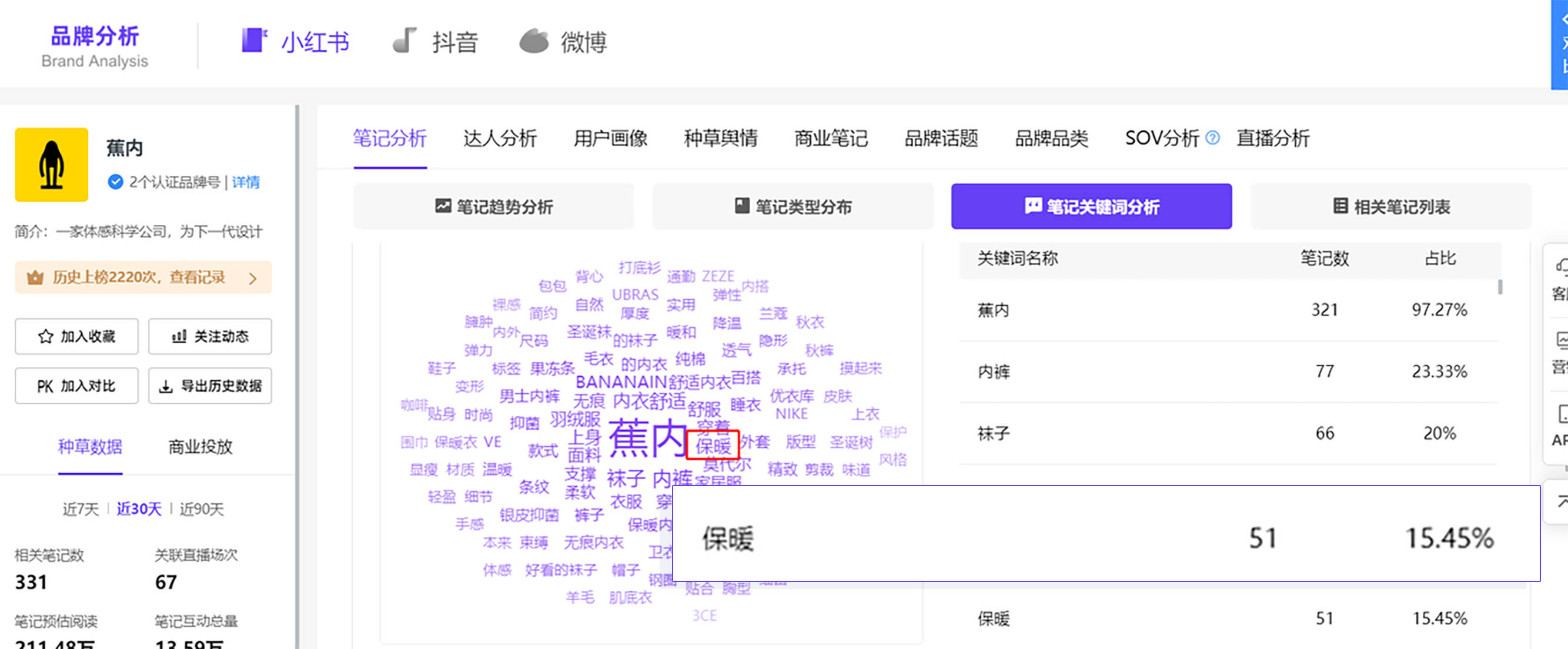
Task: Open the 历史上榜2220次 record banner
Action: click(x=143, y=277)
